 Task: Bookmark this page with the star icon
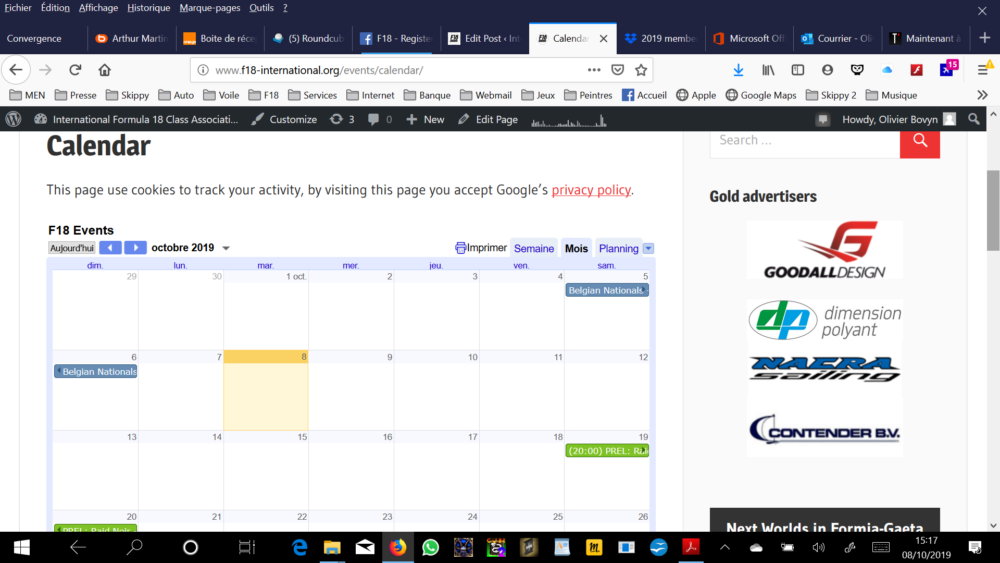click(x=641, y=70)
